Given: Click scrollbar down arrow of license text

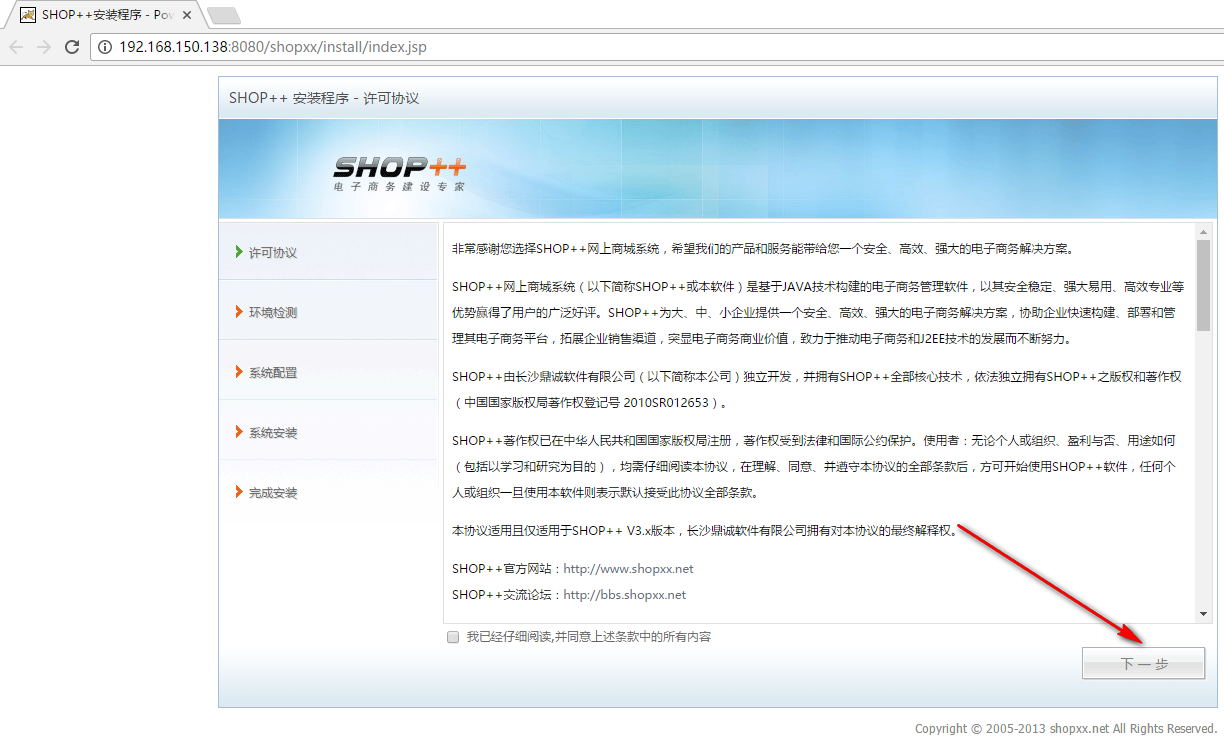Looking at the screenshot, I should [1203, 613].
